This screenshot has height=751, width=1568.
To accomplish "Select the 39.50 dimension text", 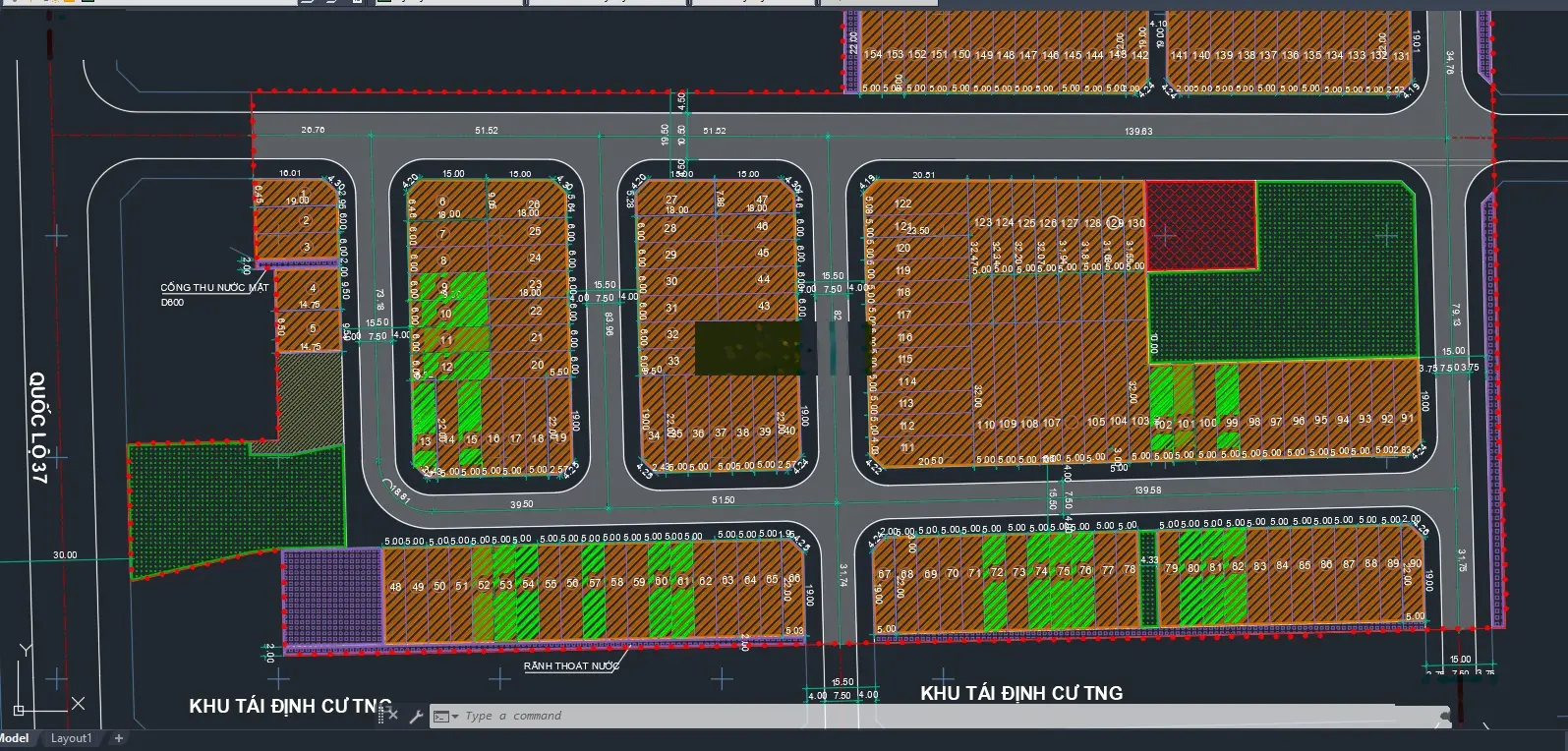I will [x=521, y=504].
